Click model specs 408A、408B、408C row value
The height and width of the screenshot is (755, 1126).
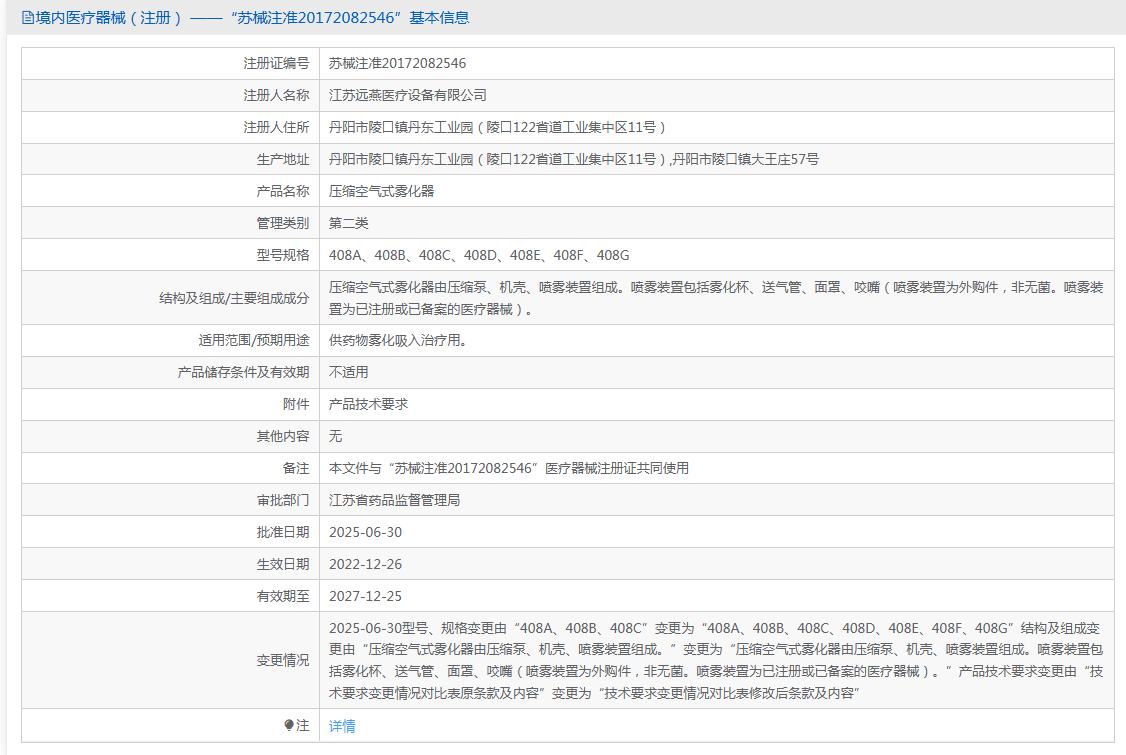click(479, 255)
